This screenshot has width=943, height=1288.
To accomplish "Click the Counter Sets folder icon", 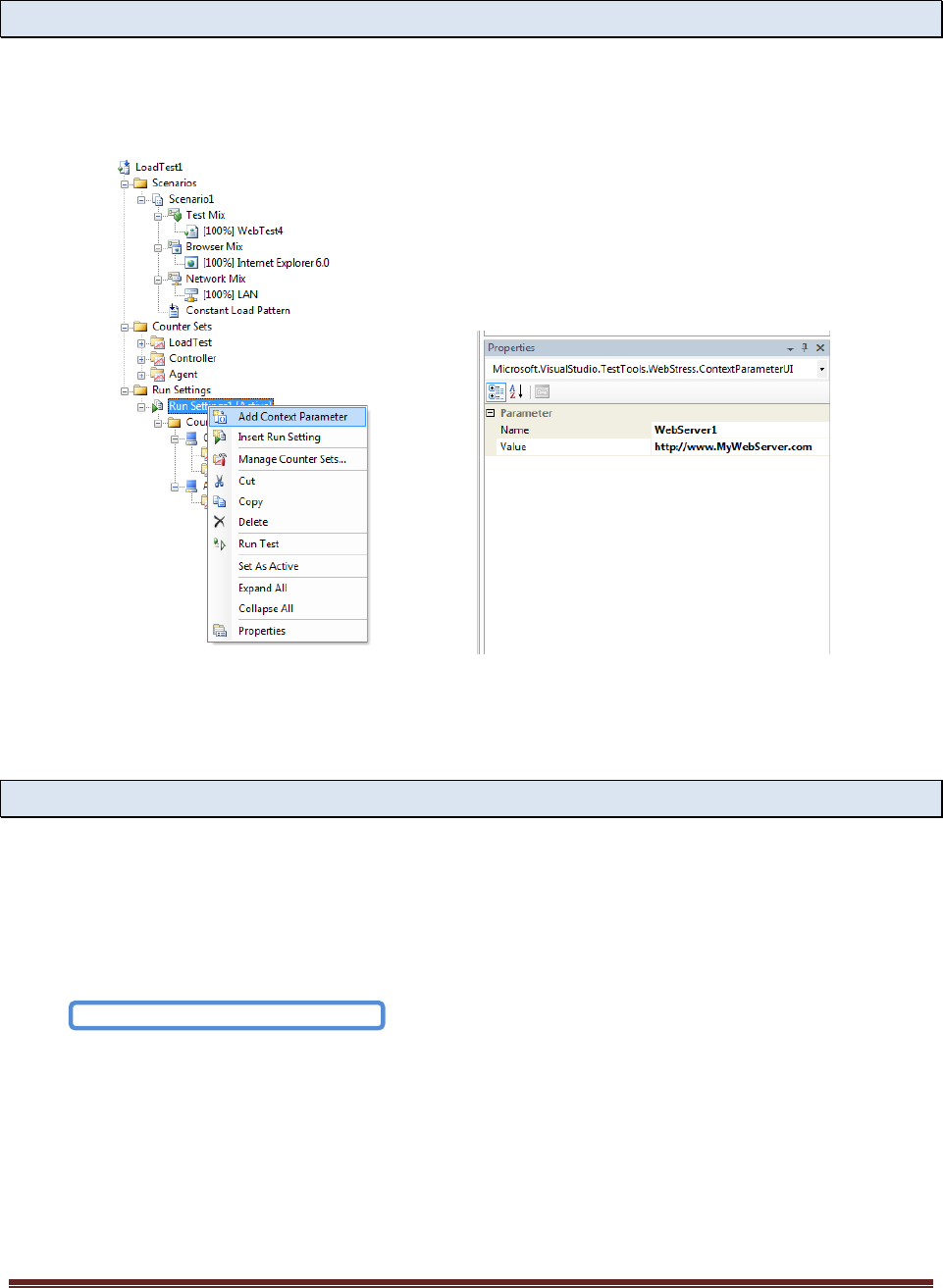I will (x=140, y=327).
